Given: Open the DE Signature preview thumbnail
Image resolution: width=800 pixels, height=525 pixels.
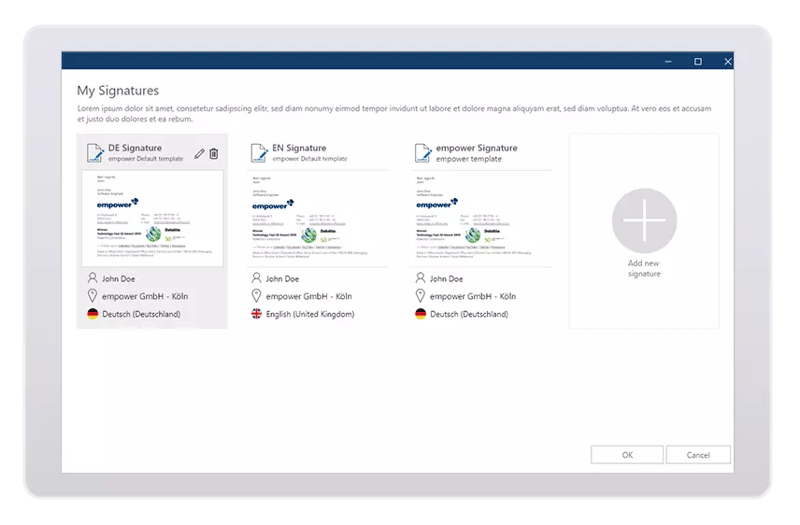Looking at the screenshot, I should click(153, 218).
